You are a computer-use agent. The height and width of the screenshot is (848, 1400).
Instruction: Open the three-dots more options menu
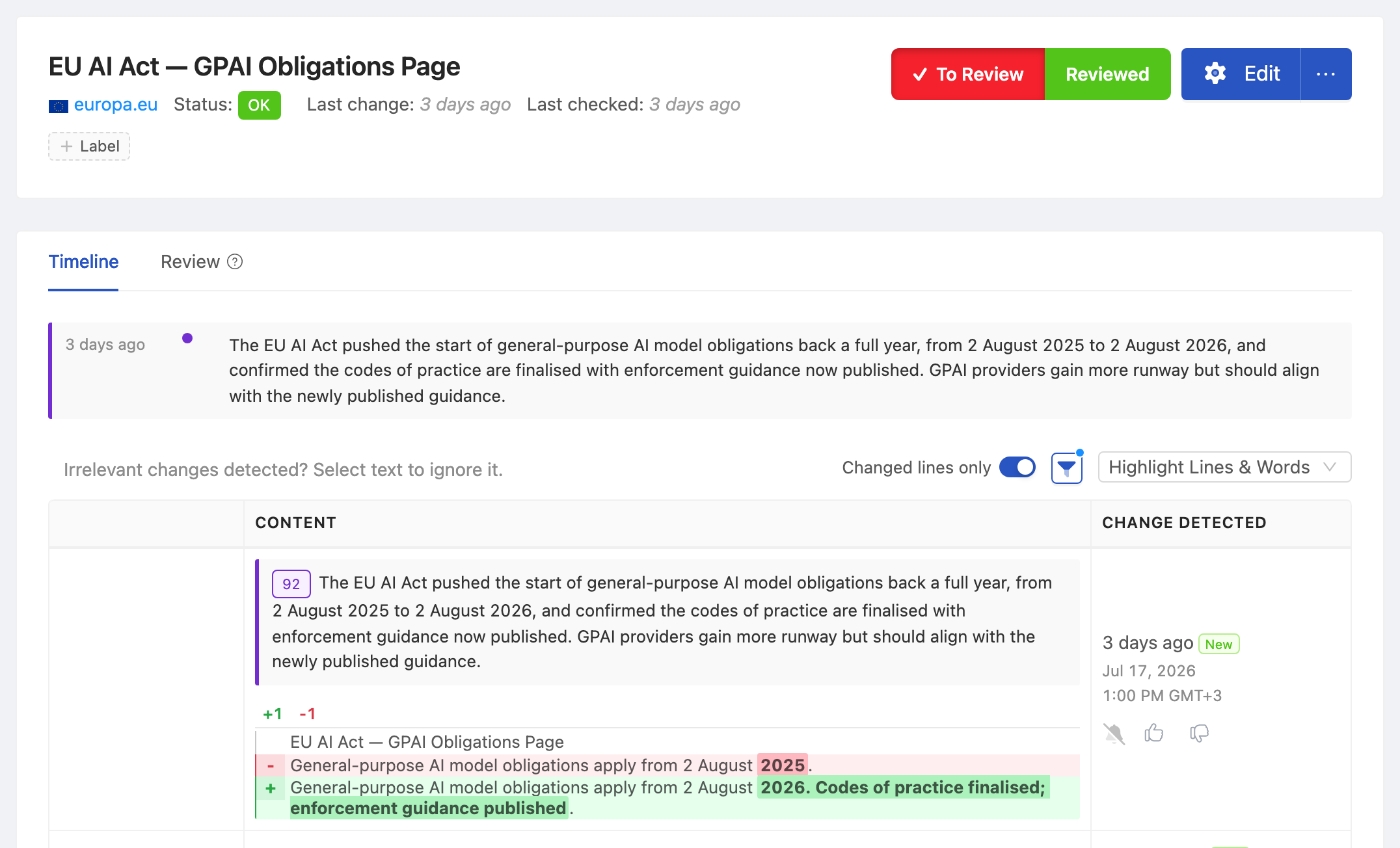tap(1326, 74)
